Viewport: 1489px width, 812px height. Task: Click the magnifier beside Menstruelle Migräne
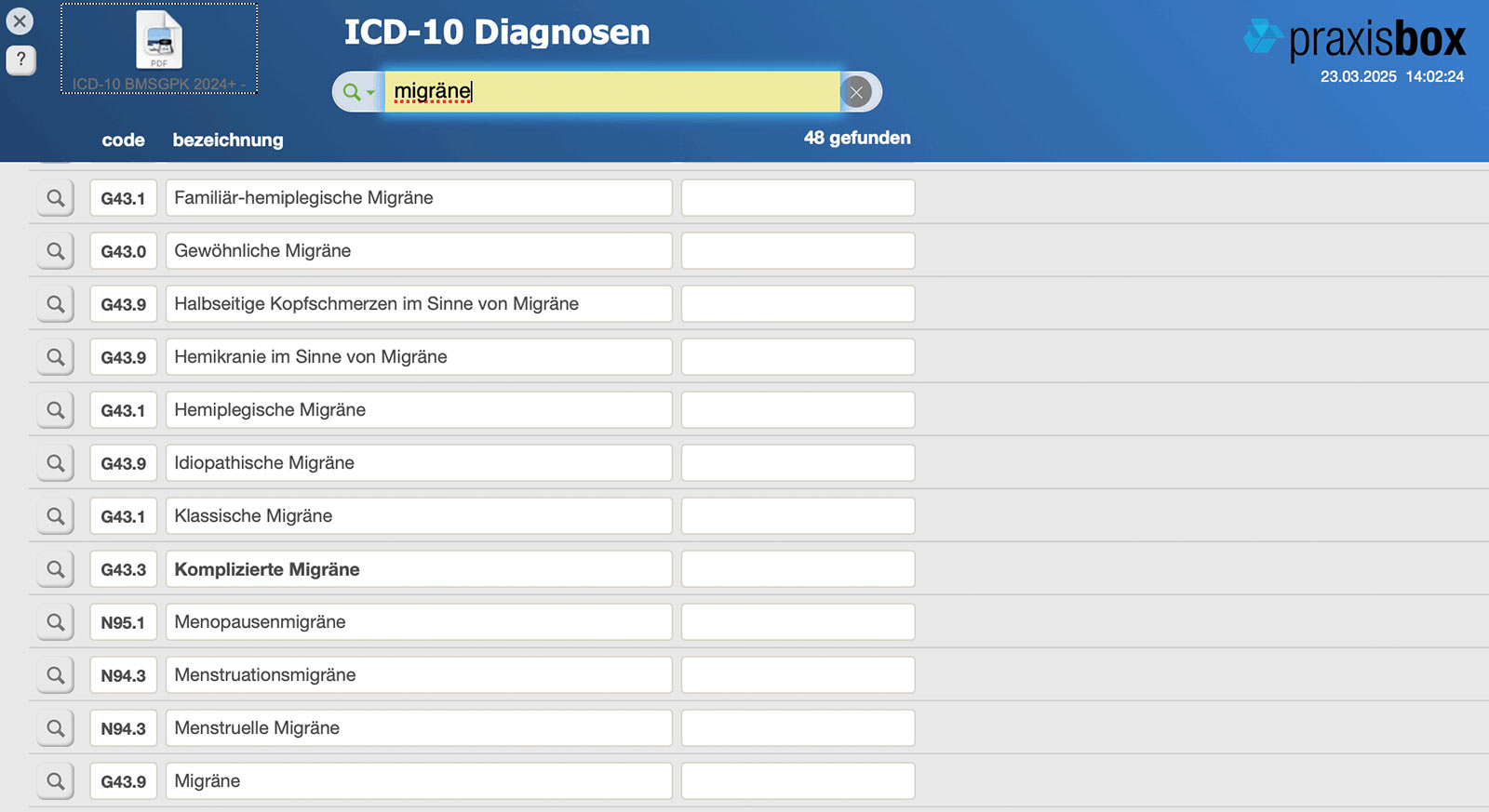(56, 728)
